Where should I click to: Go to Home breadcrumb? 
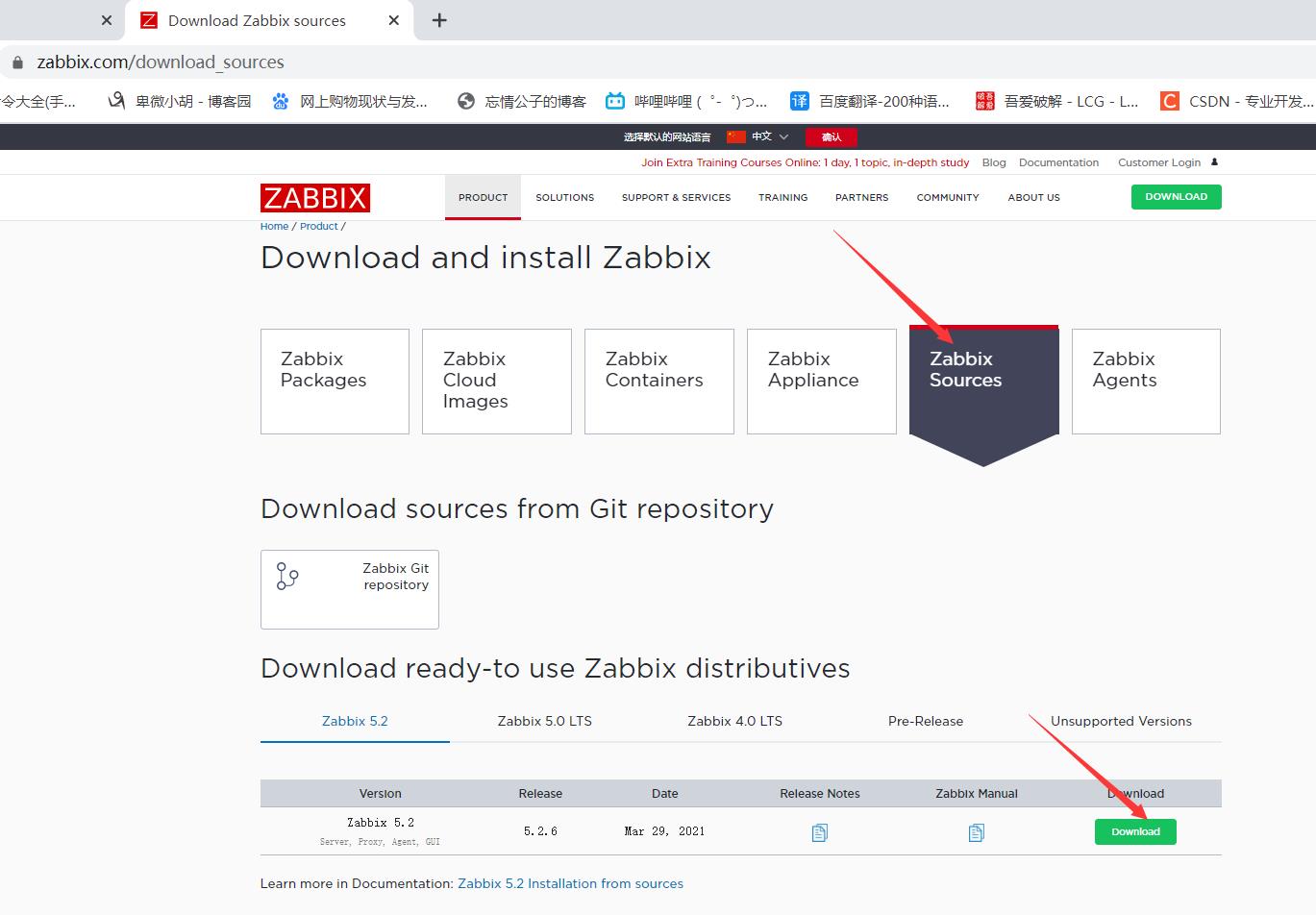point(274,226)
